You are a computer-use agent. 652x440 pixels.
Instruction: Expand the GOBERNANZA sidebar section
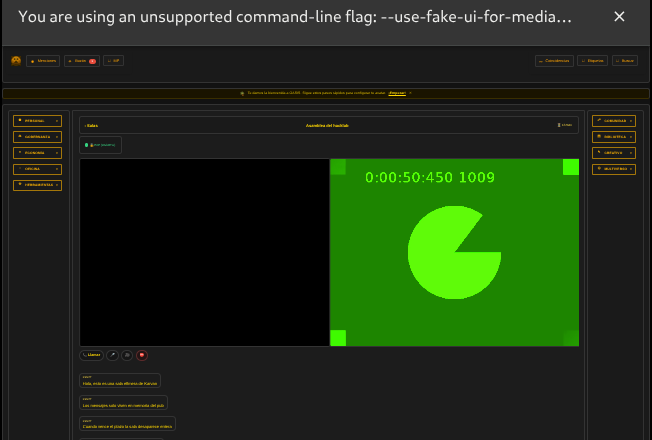tap(37, 137)
